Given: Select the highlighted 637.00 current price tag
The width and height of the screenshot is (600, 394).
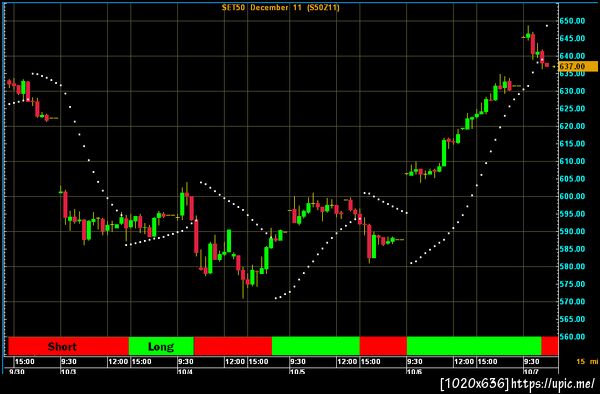Looking at the screenshot, I should [578, 66].
